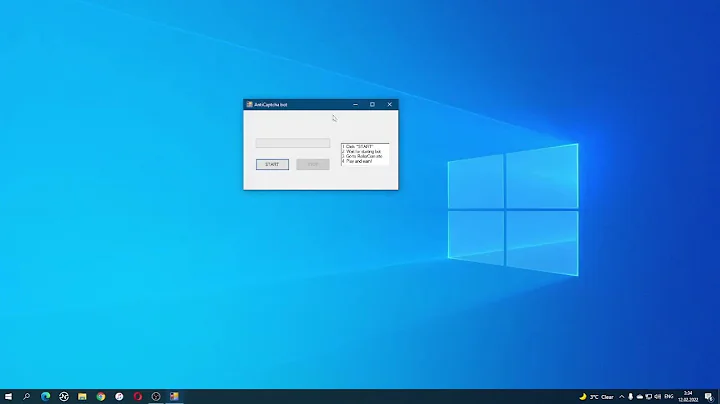
Task: Launch Microsoft Edge from taskbar
Action: [x=45, y=396]
